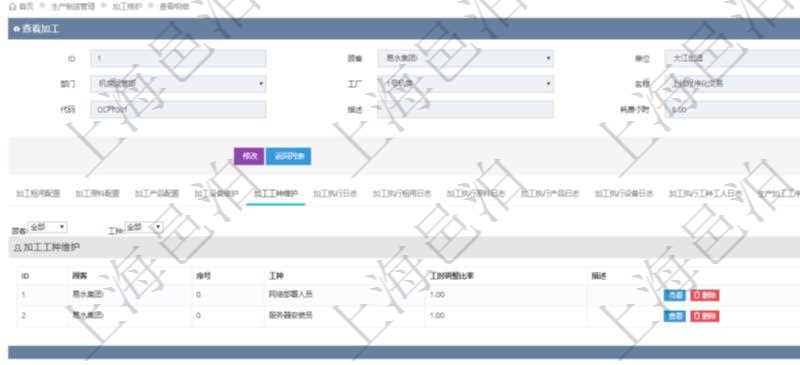This screenshot has width=800, height=365.
Task: Switch to the 加工执行日志 tab
Action: (x=335, y=194)
